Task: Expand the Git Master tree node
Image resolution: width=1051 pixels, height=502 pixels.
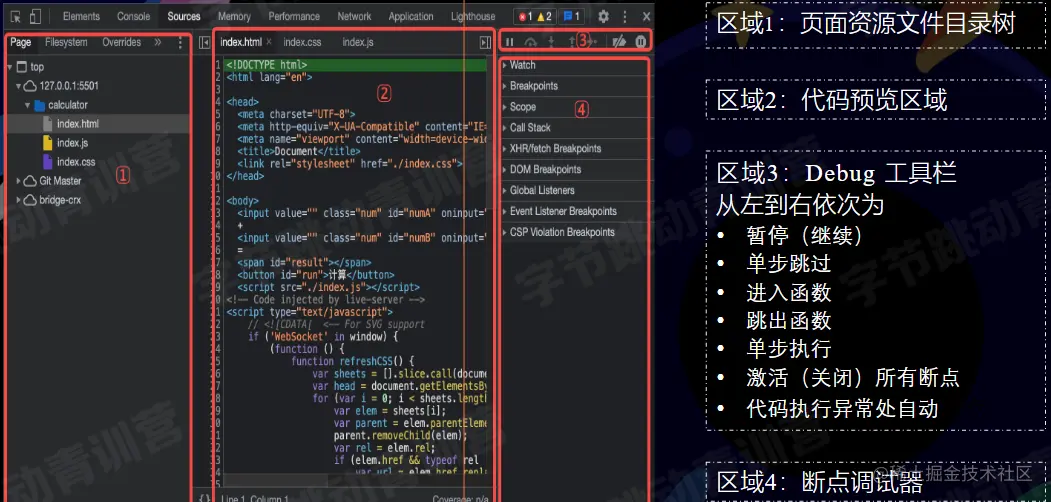Action: click(x=18, y=181)
